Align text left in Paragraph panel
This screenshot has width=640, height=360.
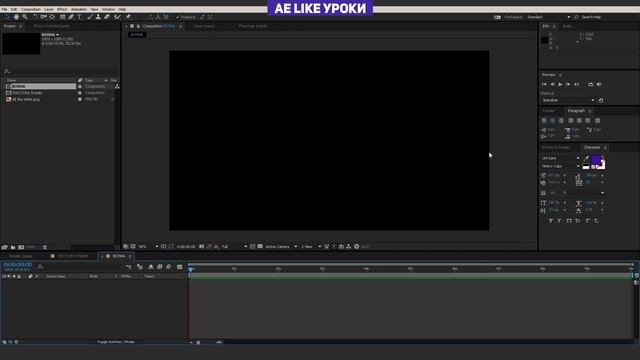click(x=544, y=121)
